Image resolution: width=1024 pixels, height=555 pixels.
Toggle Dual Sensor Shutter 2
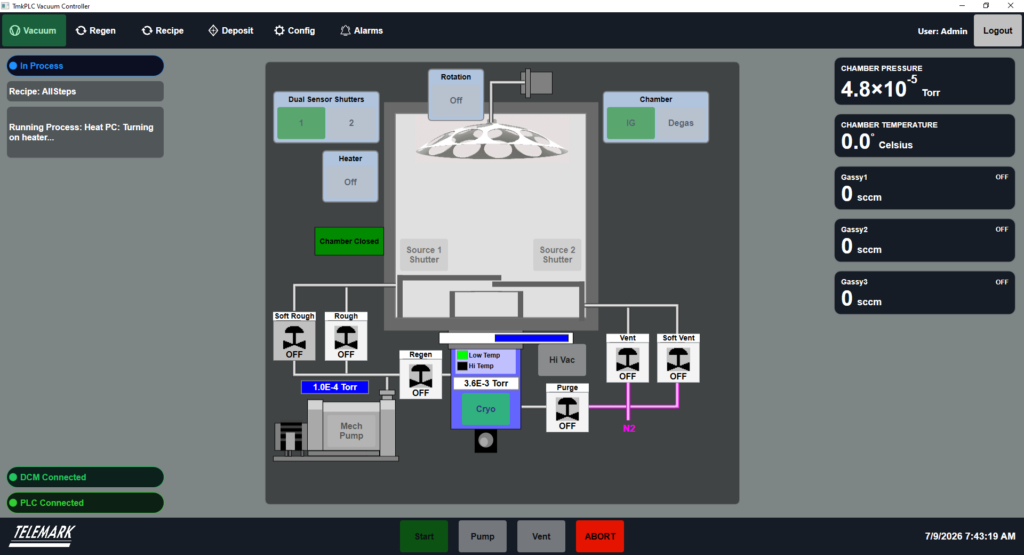[351, 123]
